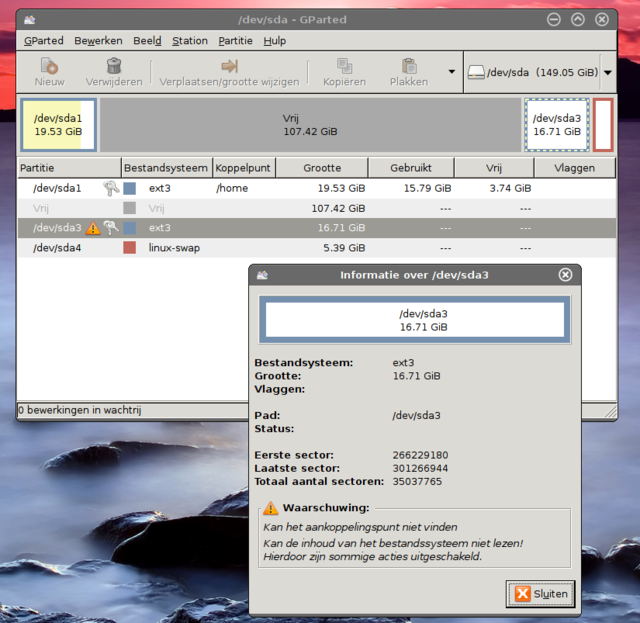640x623 pixels.
Task: Click the Verwijderen trash icon
Action: pos(114,66)
